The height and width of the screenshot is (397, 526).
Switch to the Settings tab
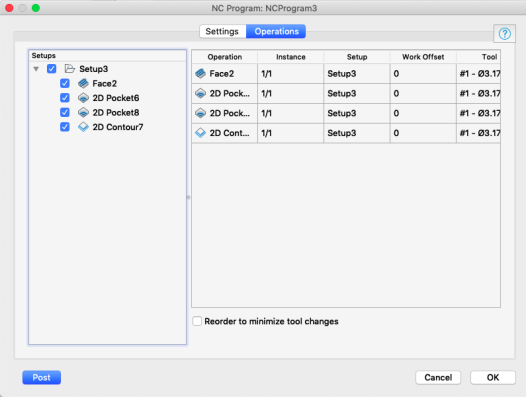coord(222,31)
